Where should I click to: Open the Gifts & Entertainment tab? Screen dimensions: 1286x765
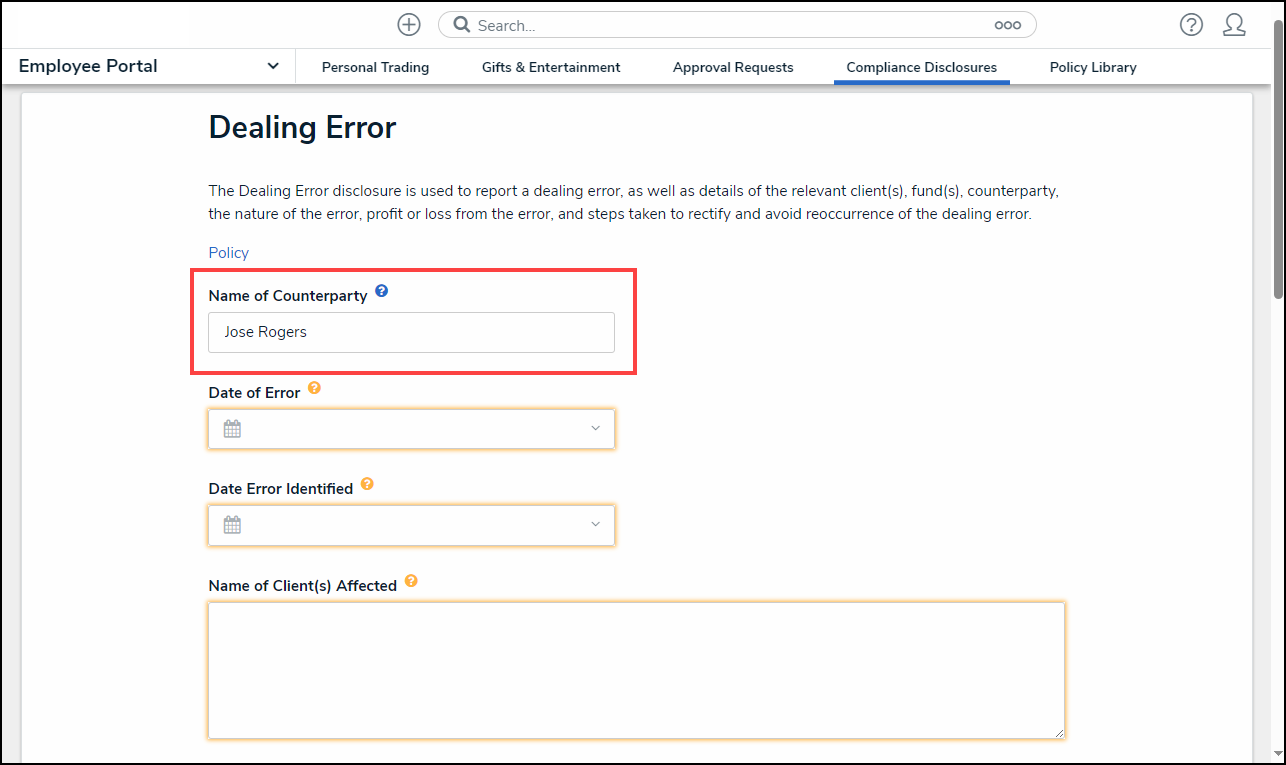click(551, 67)
